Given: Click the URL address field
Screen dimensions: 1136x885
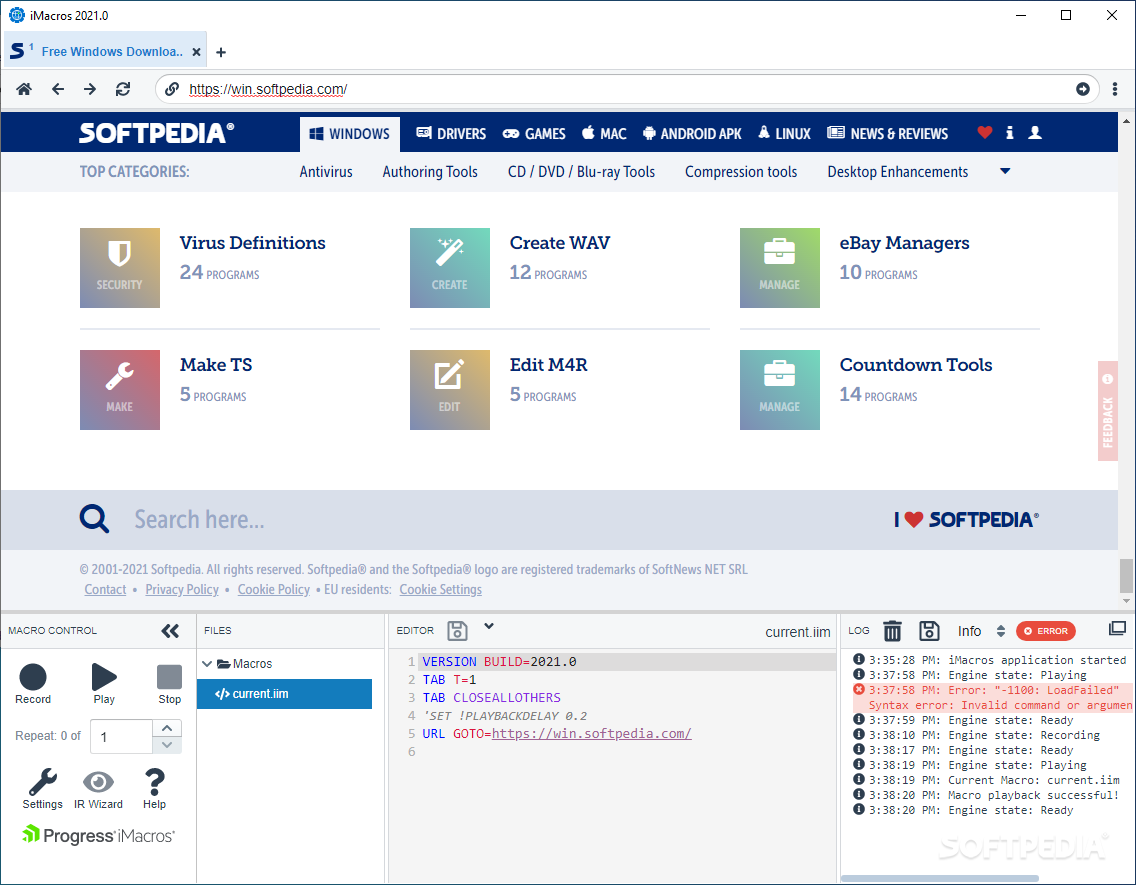Looking at the screenshot, I should 627,89.
